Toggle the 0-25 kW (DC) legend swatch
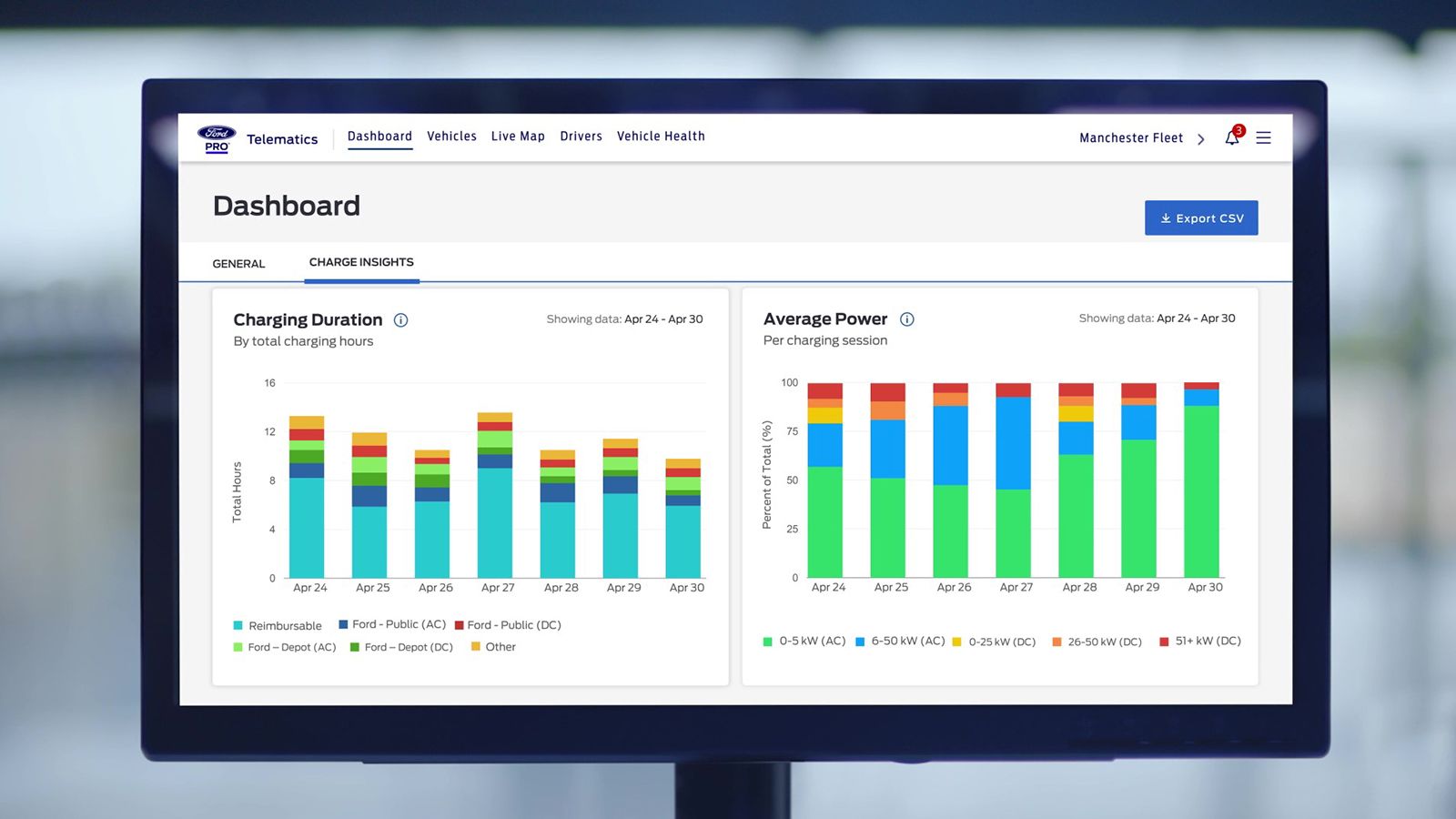1456x819 pixels. 956,642
